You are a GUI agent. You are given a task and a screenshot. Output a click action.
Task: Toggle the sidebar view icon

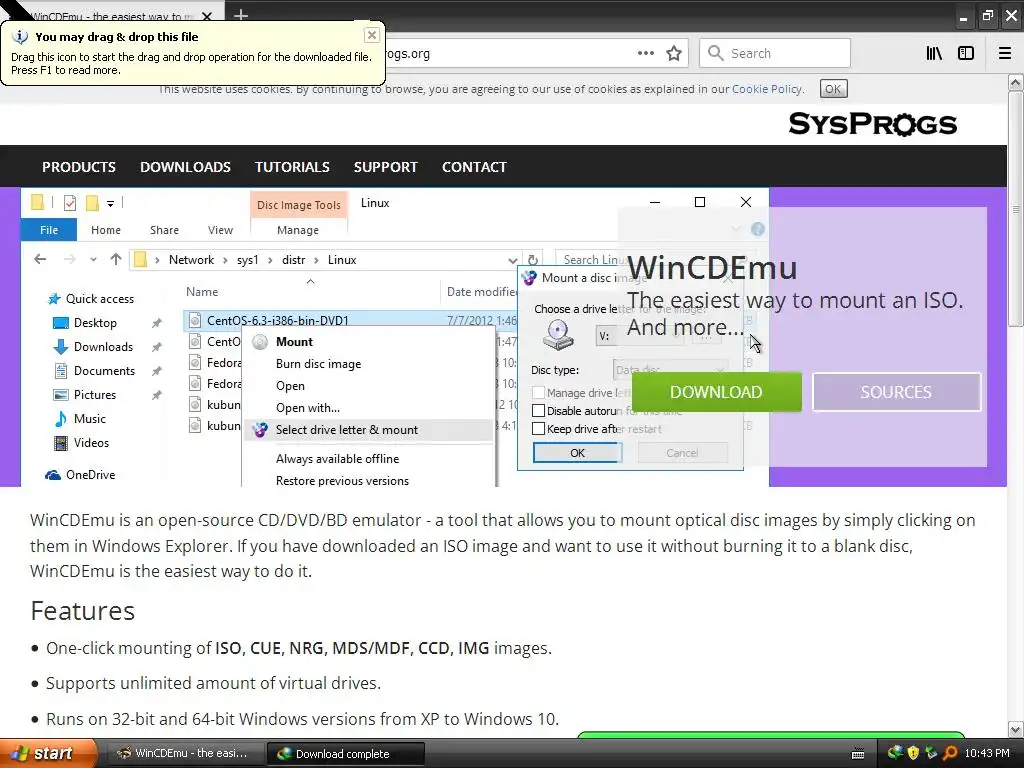[x=966, y=54]
